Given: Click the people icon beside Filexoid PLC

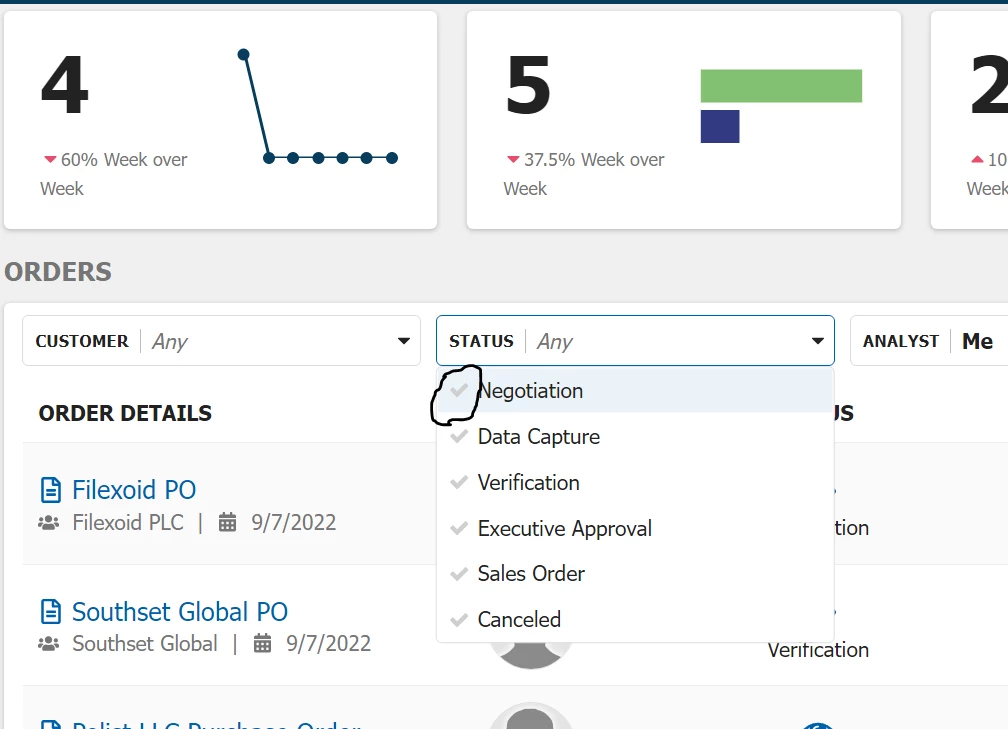Looking at the screenshot, I should 49,523.
